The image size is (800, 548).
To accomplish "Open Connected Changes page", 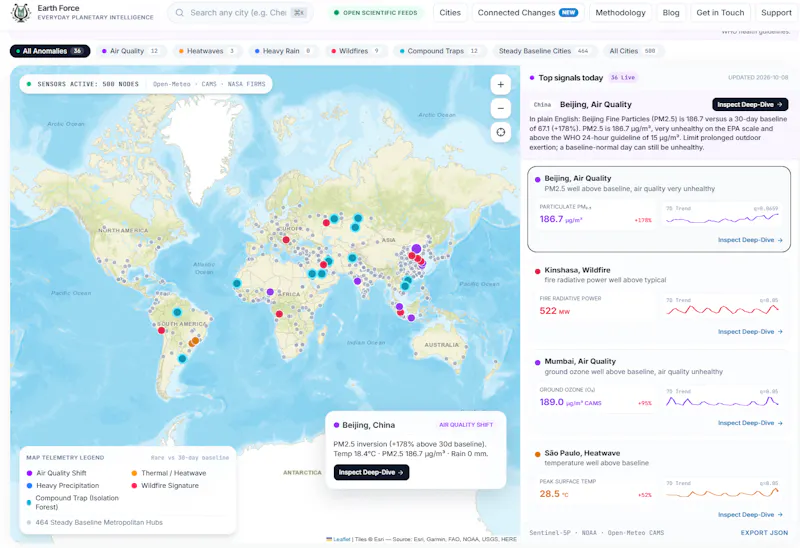I will 528,13.
